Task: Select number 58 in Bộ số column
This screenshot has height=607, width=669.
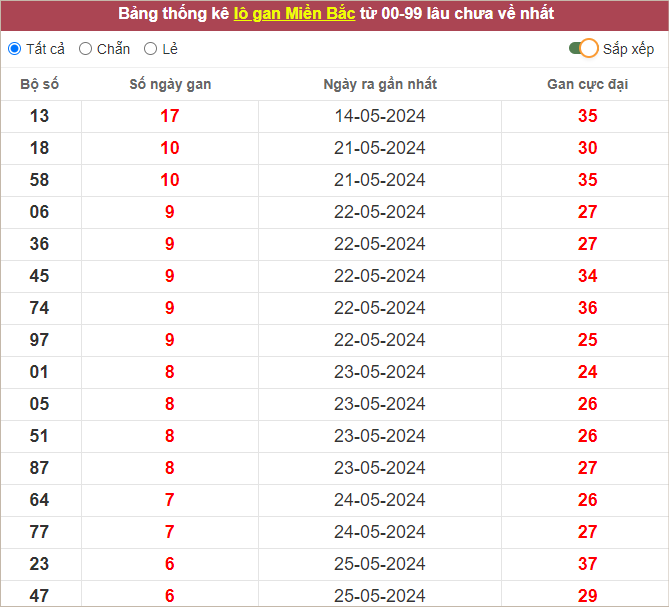Action: point(40,180)
